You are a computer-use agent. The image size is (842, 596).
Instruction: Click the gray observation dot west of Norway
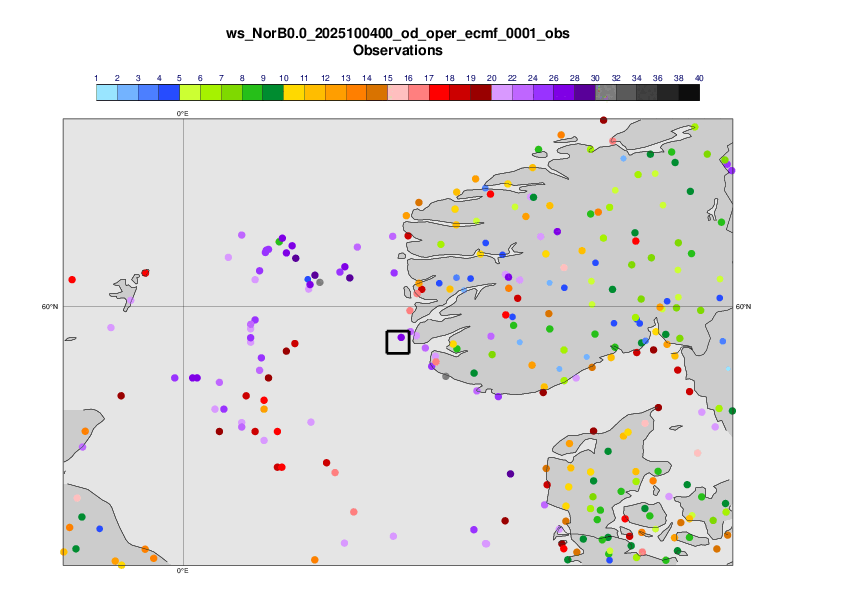coord(319,282)
